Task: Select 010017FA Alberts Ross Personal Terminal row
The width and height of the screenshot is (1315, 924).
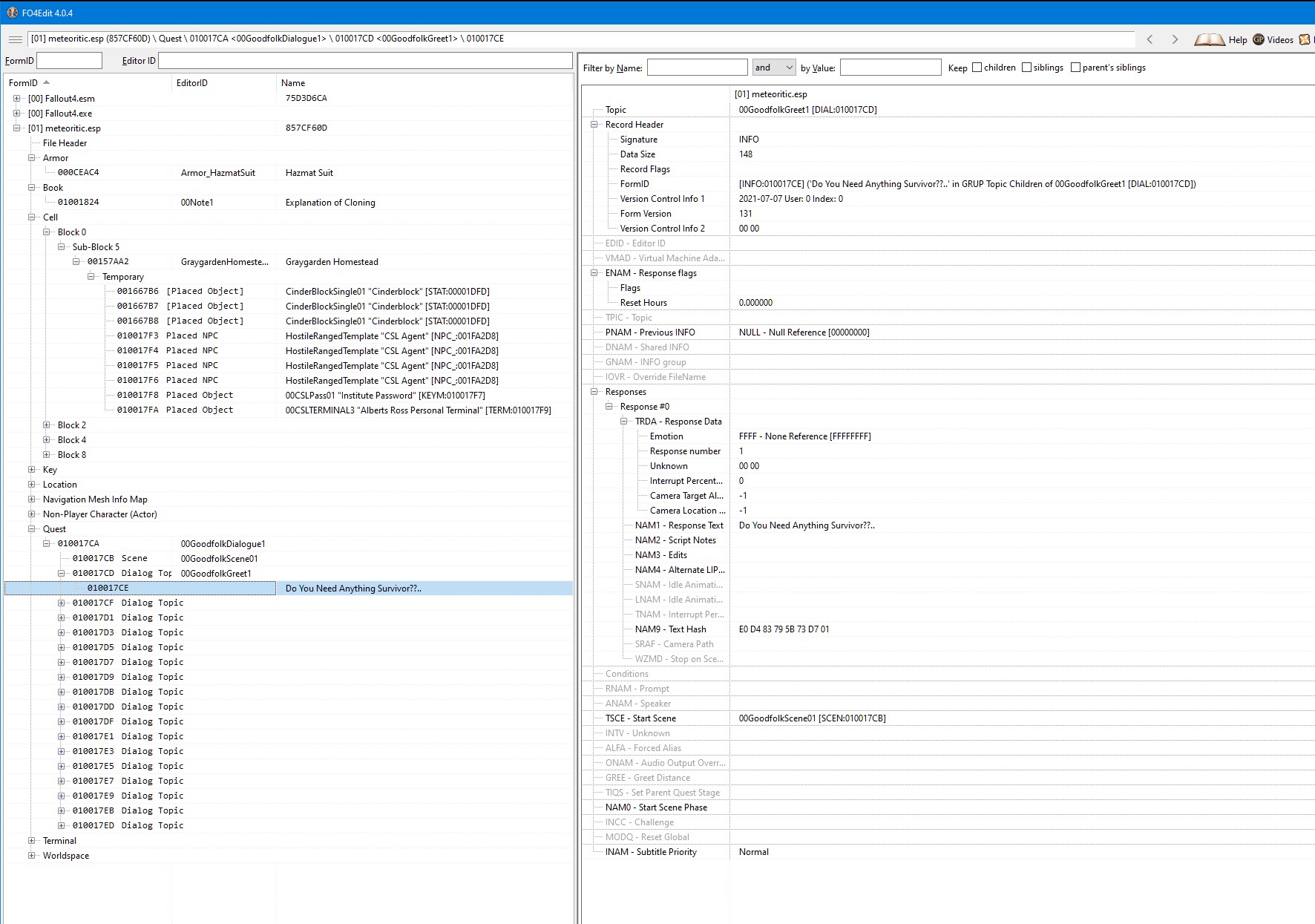Action: coord(289,410)
